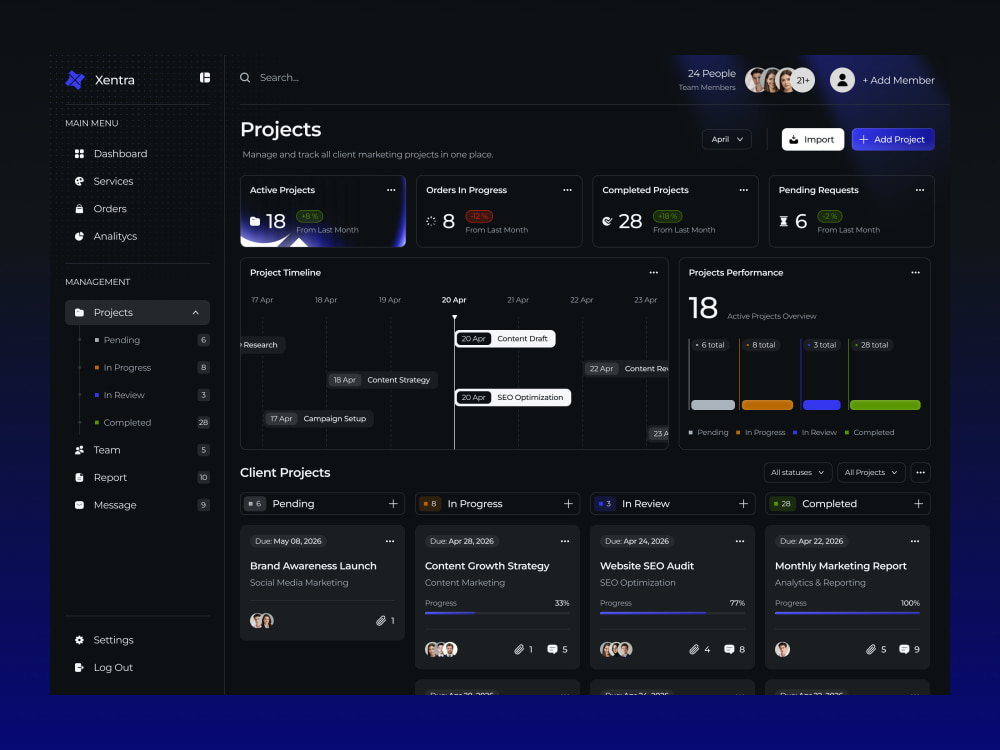1000x750 pixels.
Task: Open Project Timeline options menu
Action: [x=654, y=272]
